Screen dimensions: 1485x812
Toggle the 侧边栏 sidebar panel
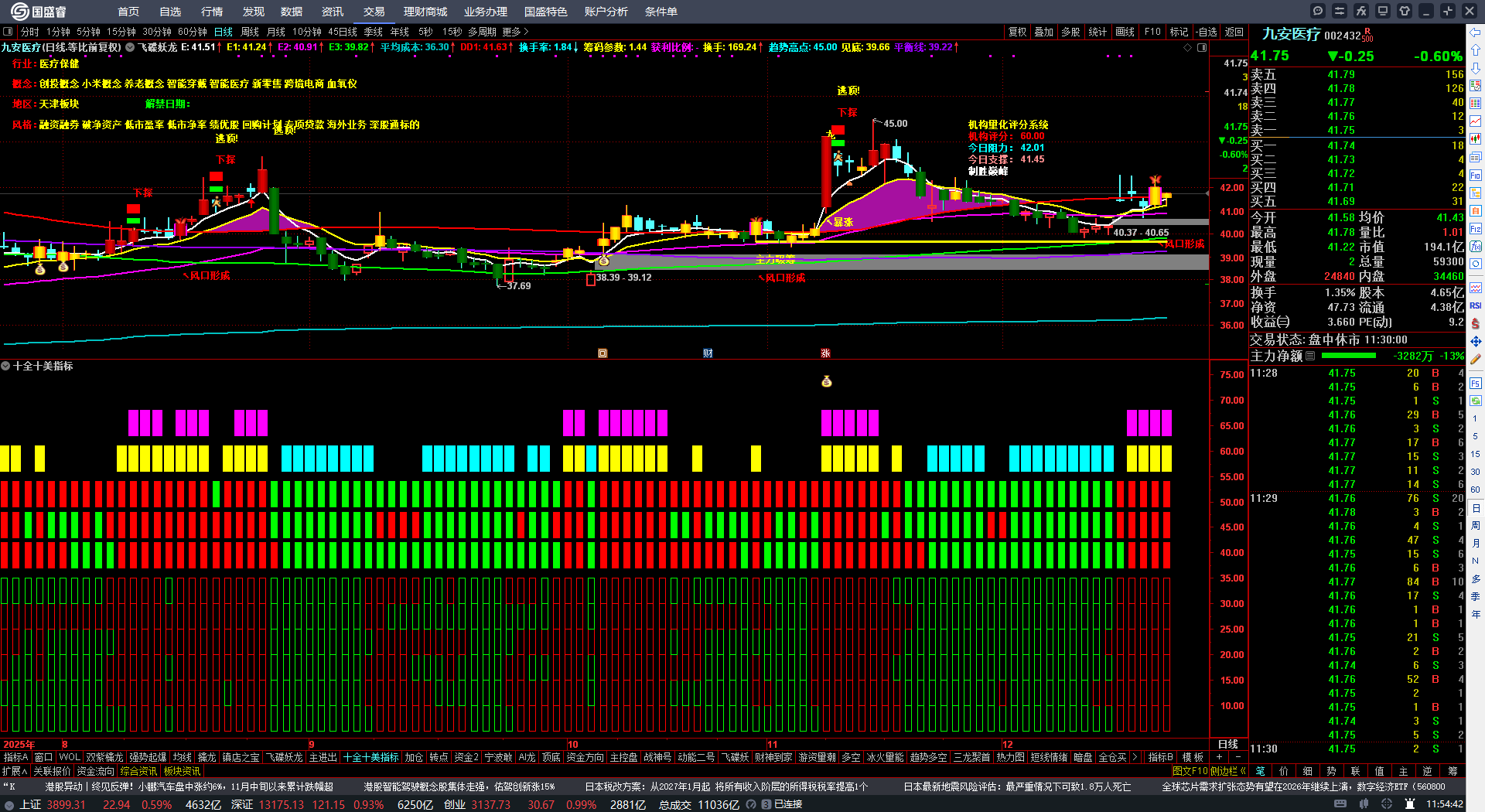[x=1227, y=771]
